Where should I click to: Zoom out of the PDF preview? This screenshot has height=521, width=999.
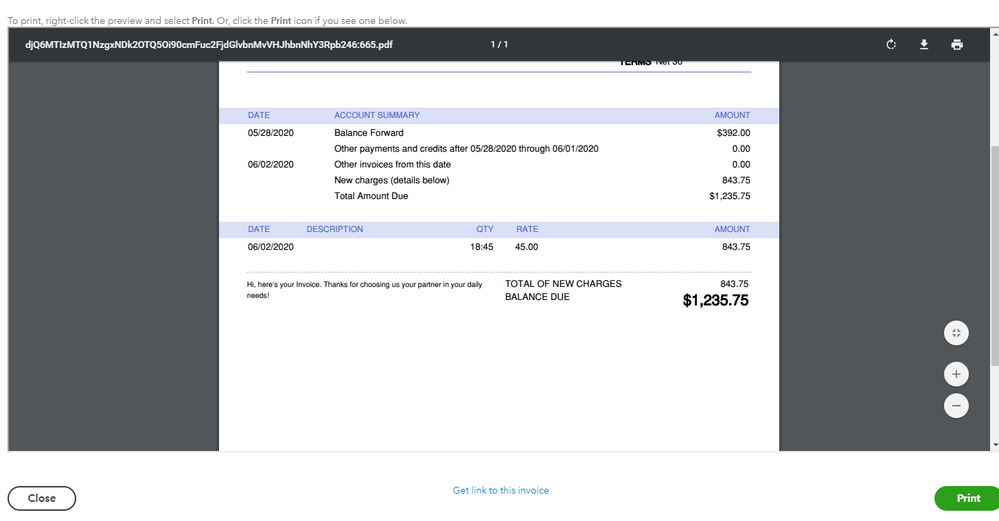[x=956, y=406]
